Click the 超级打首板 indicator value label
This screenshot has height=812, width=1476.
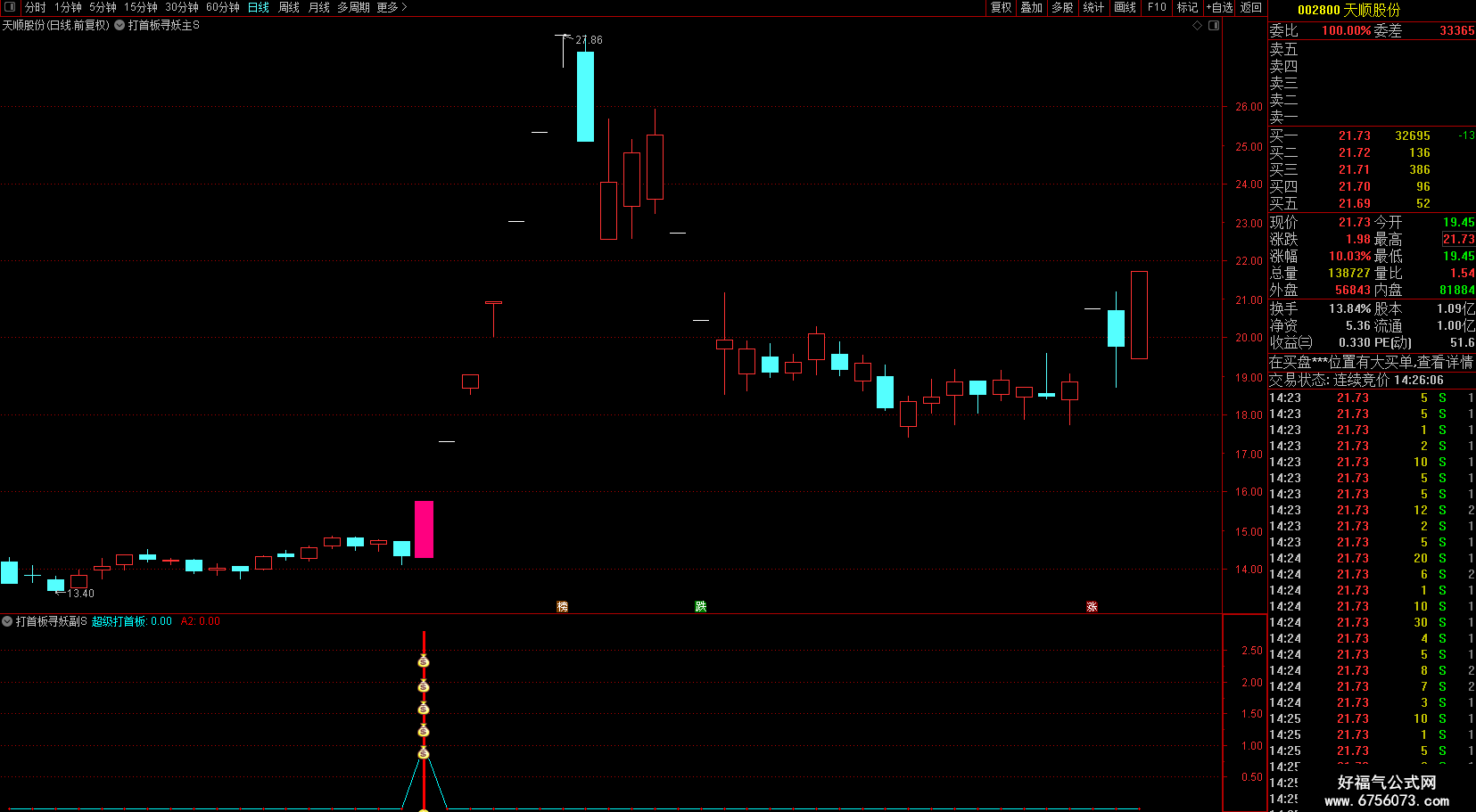click(x=131, y=621)
